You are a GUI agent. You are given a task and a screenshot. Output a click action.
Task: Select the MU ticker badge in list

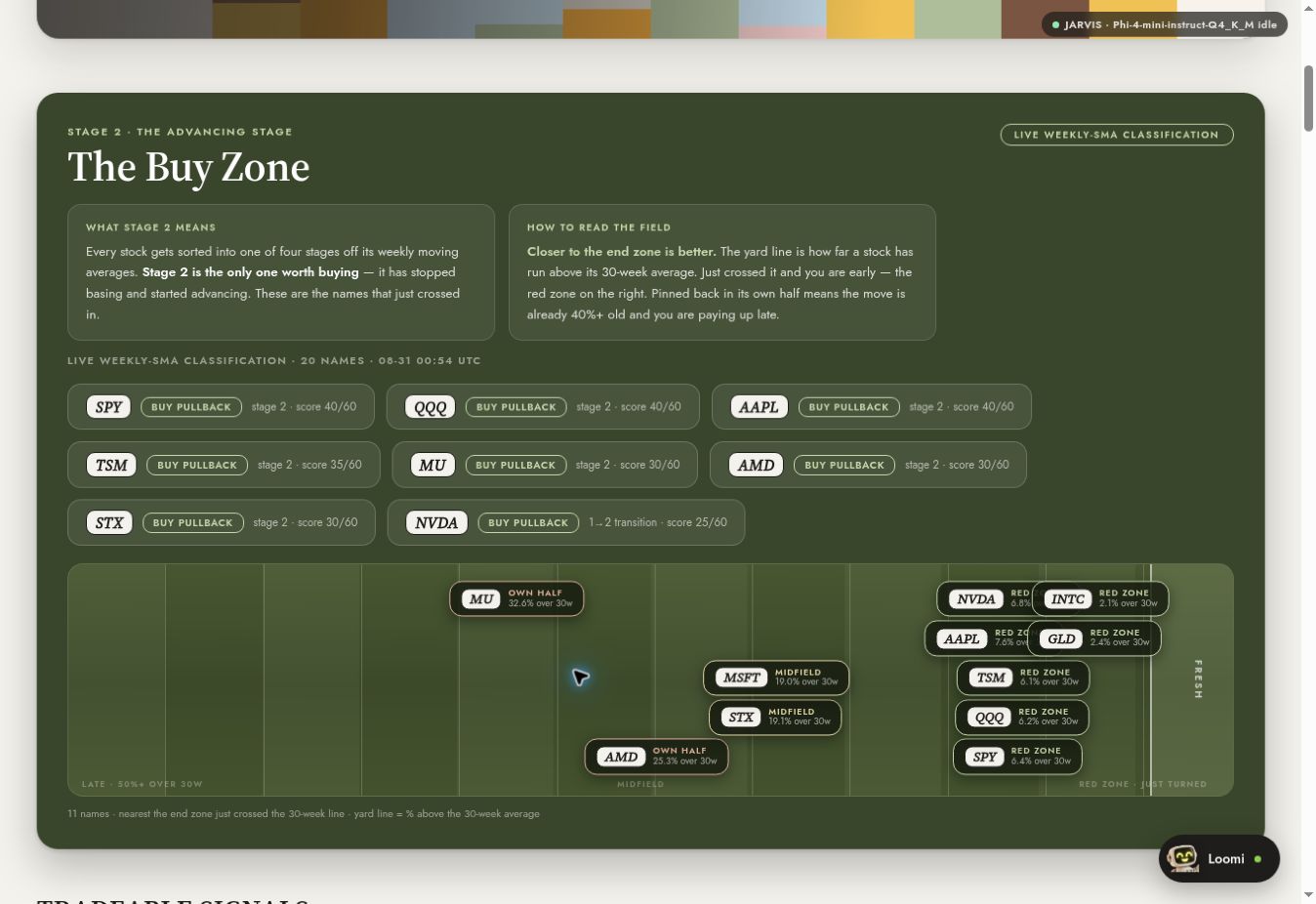(432, 465)
